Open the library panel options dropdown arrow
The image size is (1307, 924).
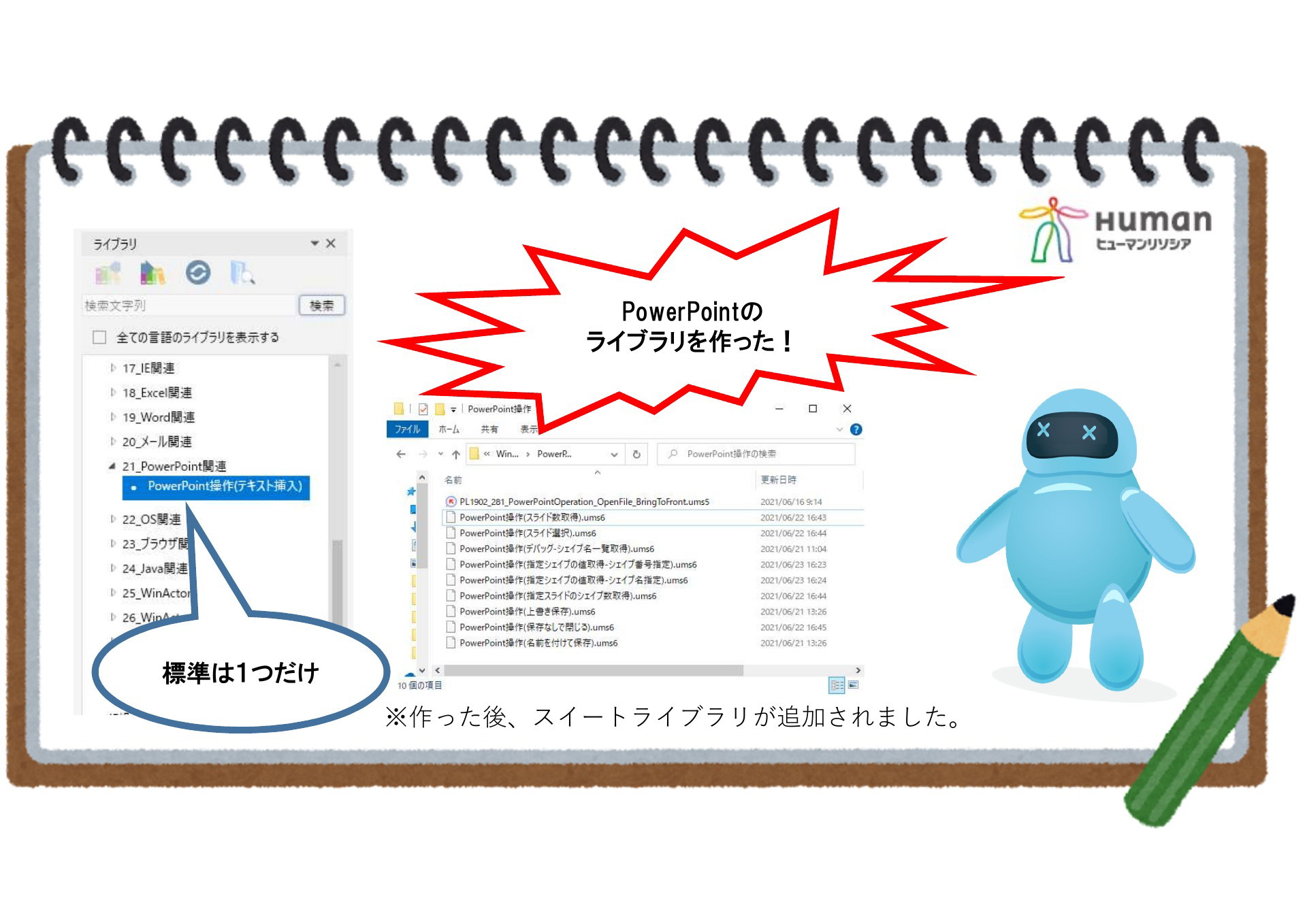tap(314, 243)
